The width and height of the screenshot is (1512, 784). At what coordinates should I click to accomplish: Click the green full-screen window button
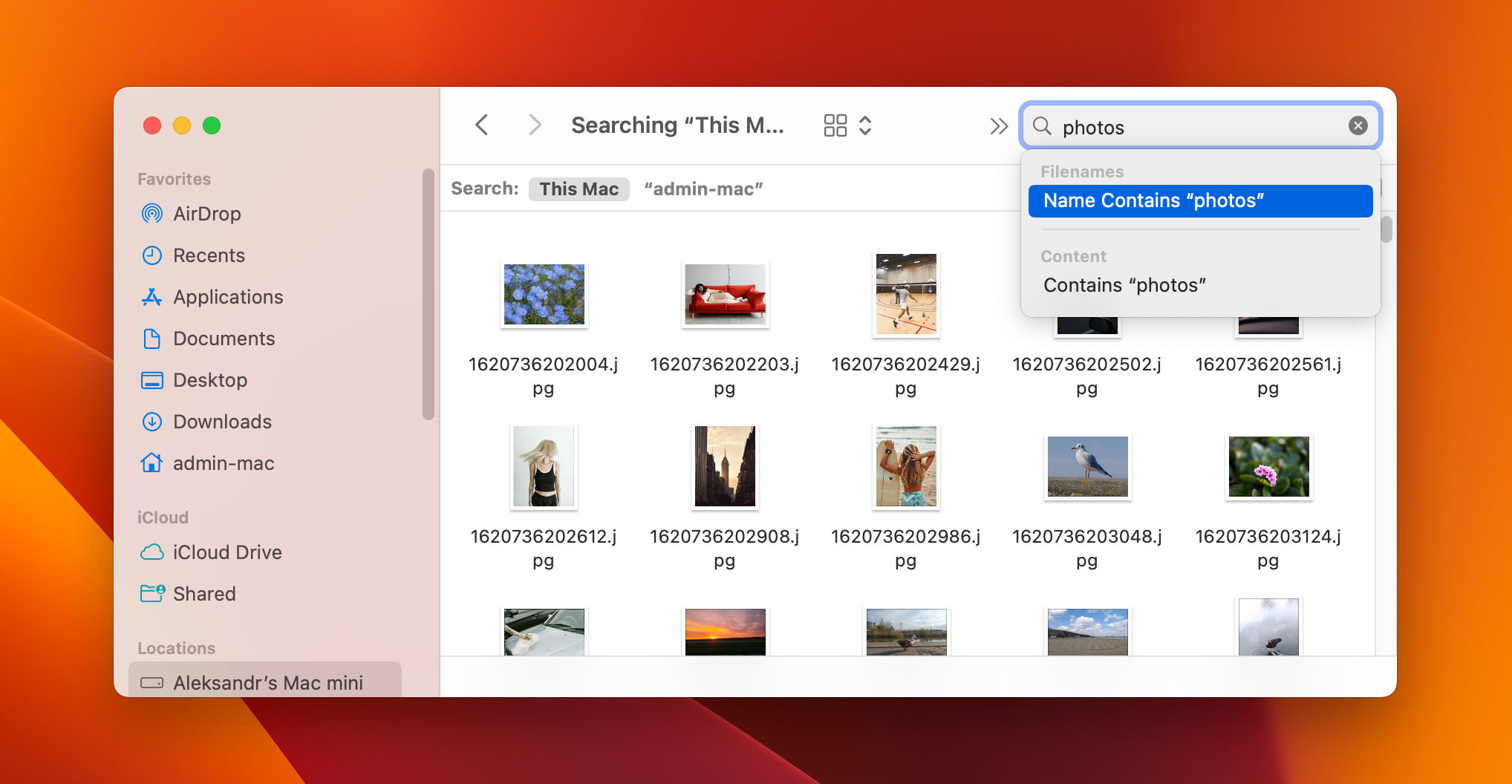pos(212,125)
